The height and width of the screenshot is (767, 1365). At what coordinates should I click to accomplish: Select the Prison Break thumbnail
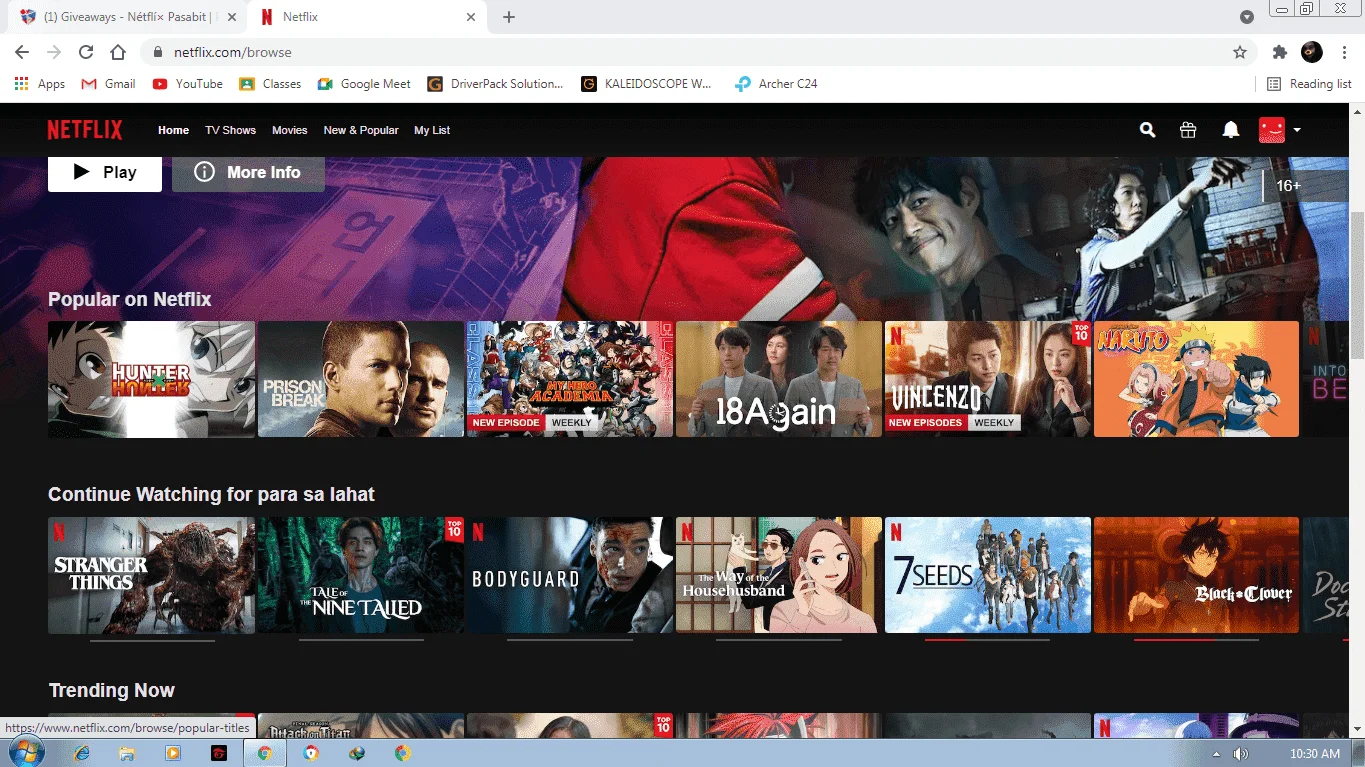[x=361, y=379]
